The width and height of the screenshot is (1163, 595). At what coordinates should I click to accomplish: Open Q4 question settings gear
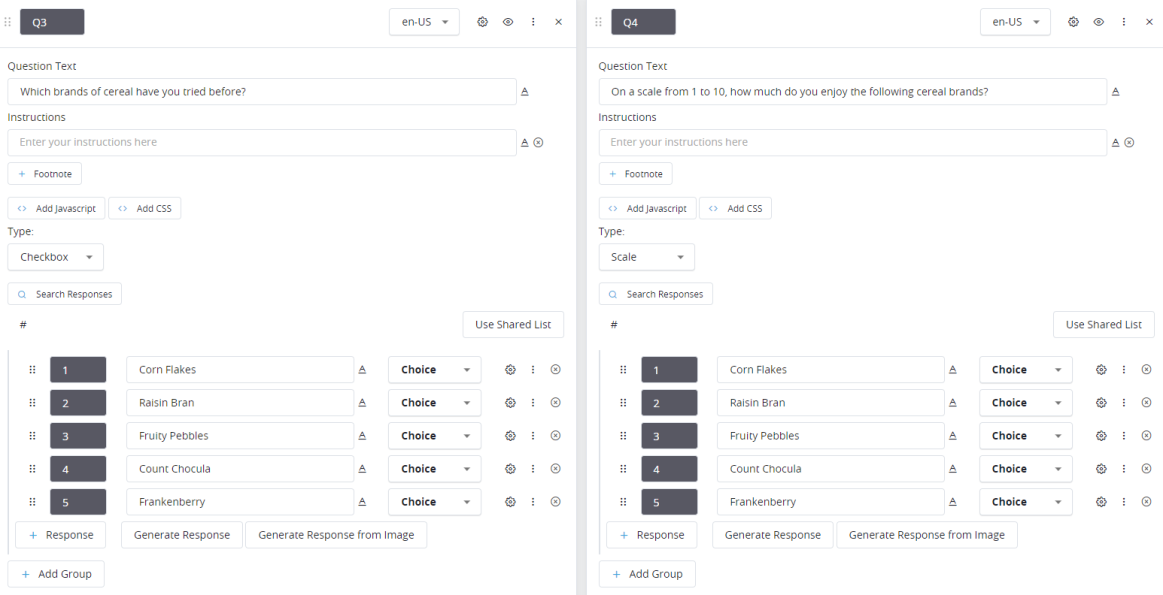click(x=1073, y=22)
